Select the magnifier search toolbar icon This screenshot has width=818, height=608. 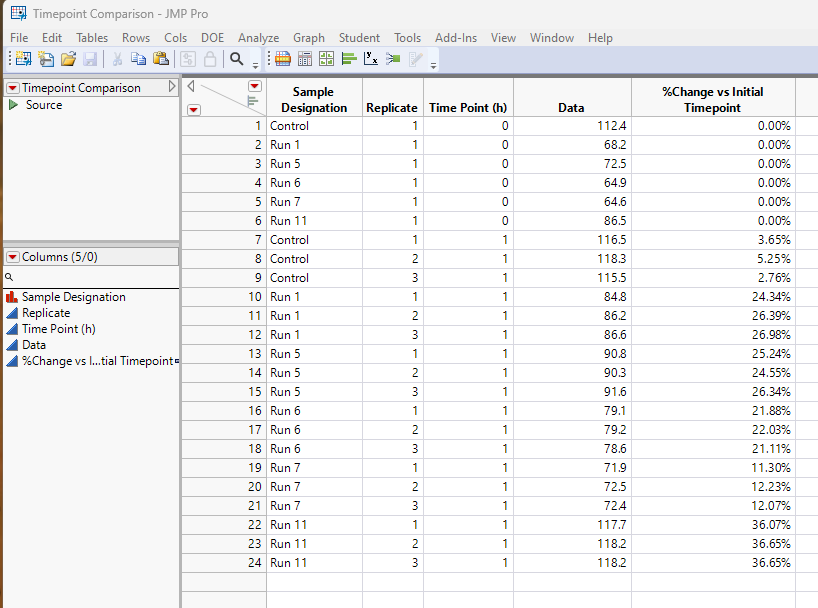pos(235,58)
